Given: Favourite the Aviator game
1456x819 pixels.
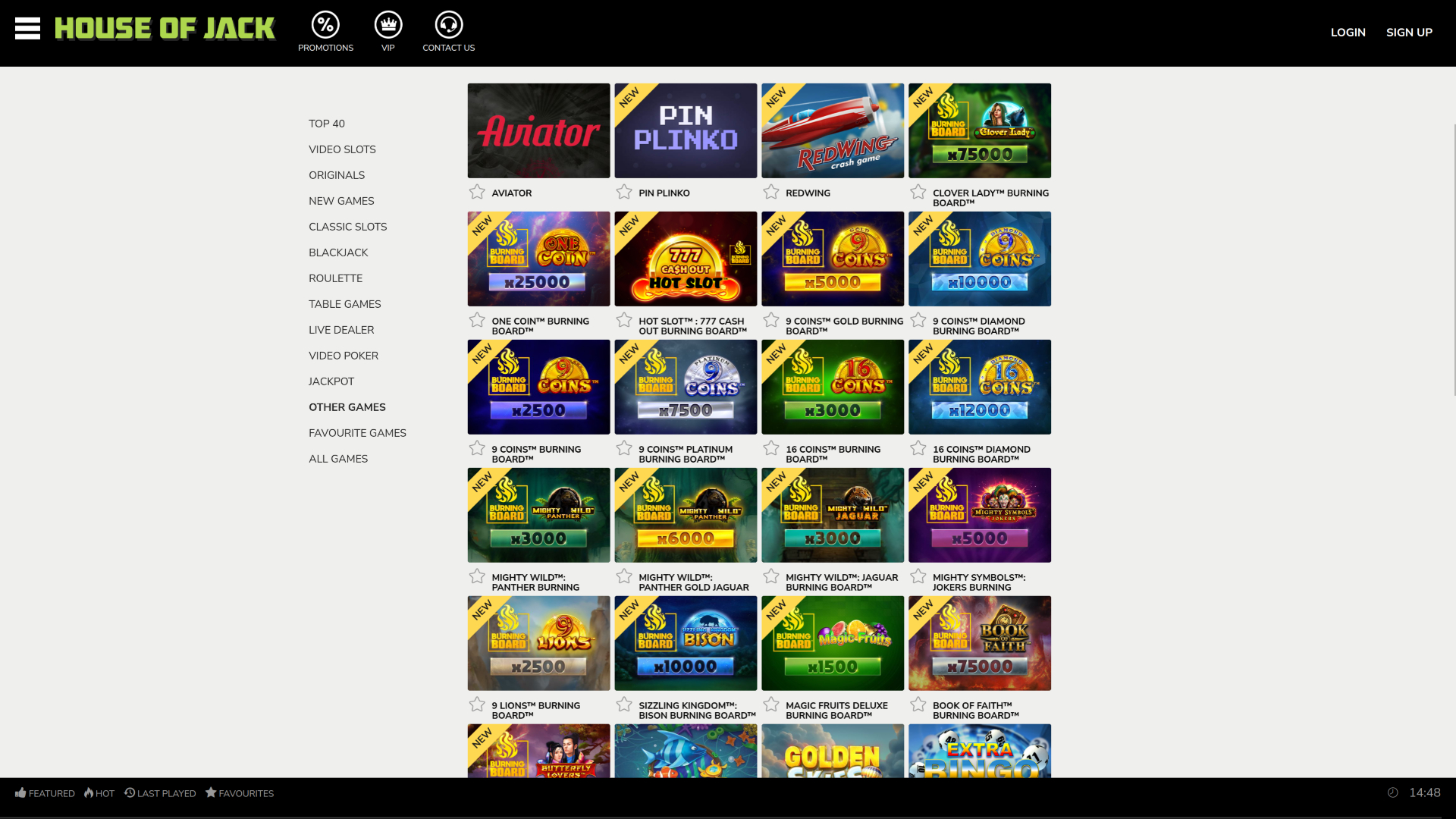Looking at the screenshot, I should tap(477, 192).
